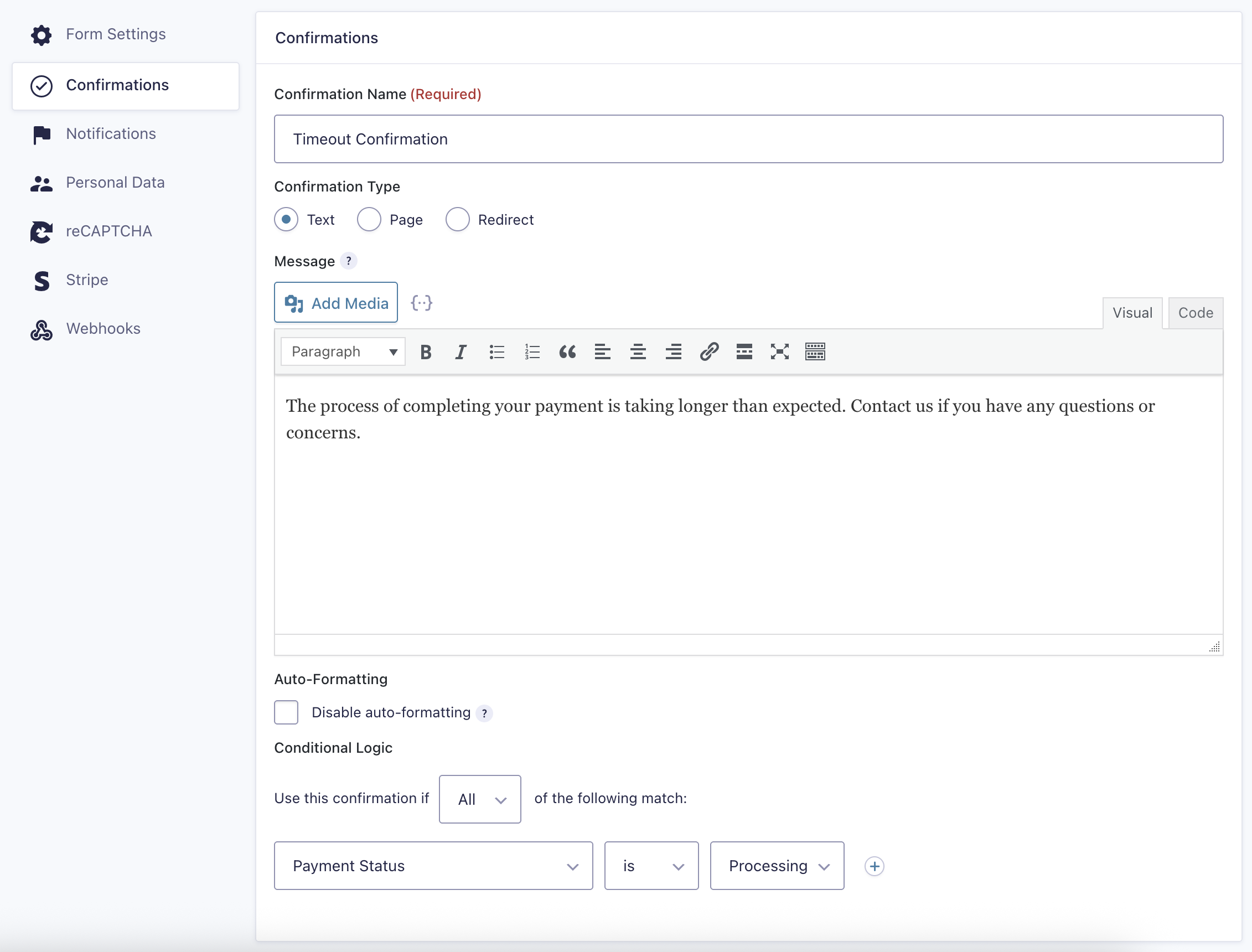This screenshot has width=1252, height=952.
Task: Insert a numbered list
Action: point(532,352)
